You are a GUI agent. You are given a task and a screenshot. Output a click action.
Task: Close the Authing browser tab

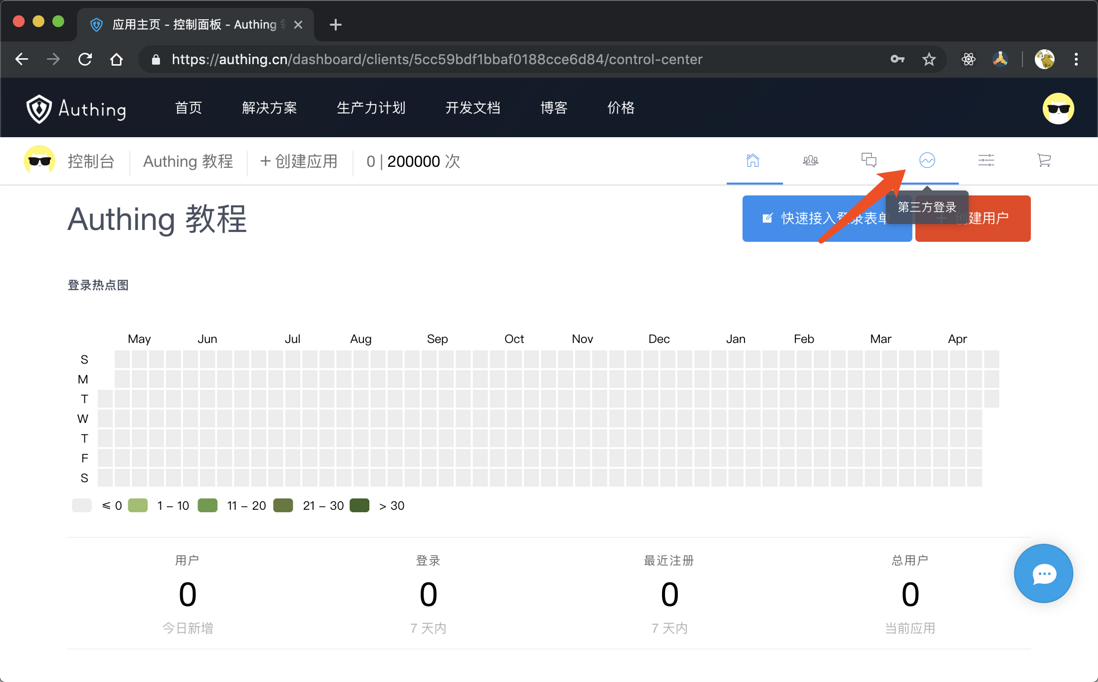pyautogui.click(x=298, y=25)
